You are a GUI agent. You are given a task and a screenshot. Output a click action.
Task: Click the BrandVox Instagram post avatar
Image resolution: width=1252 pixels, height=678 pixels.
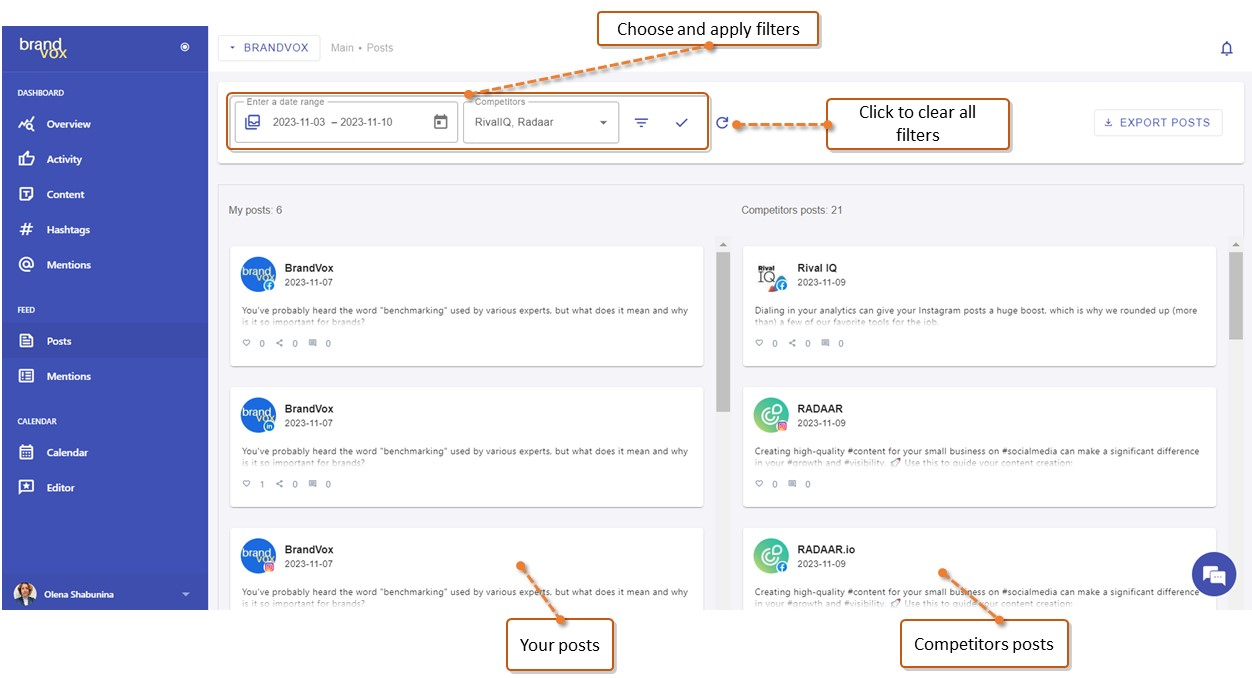[258, 556]
